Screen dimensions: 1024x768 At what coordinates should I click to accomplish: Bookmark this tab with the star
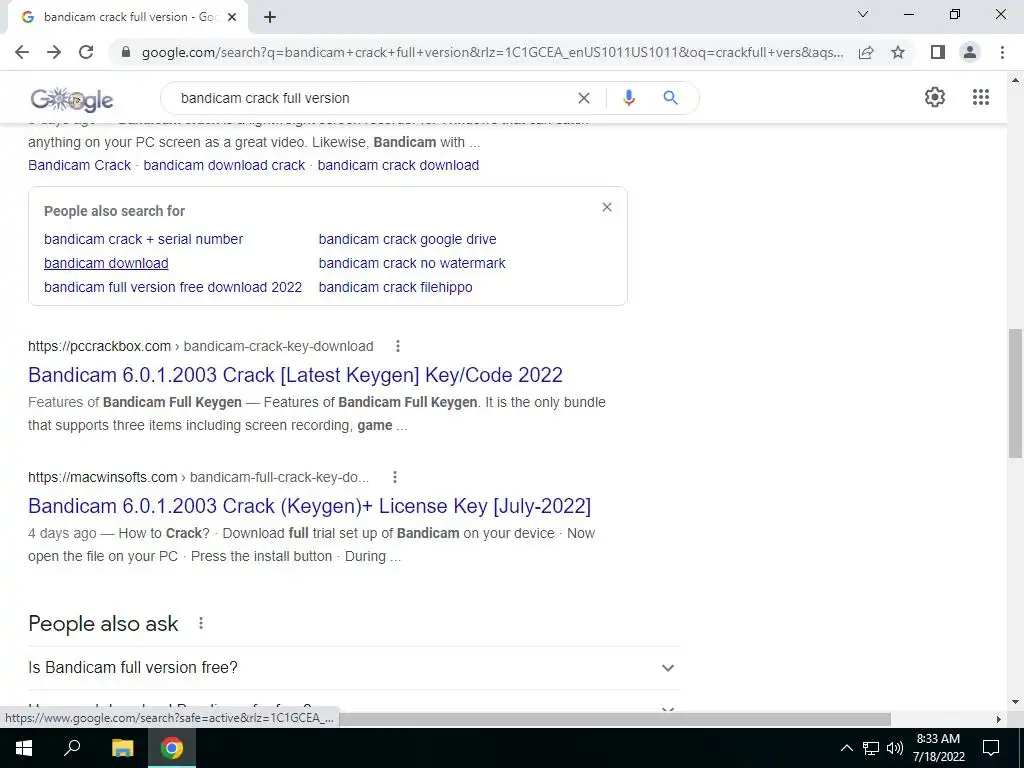[x=898, y=52]
